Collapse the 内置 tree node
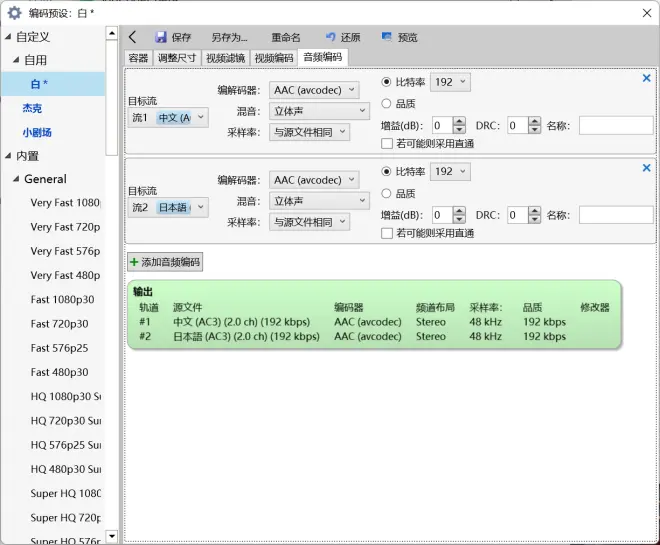The image size is (660, 545). [8, 156]
